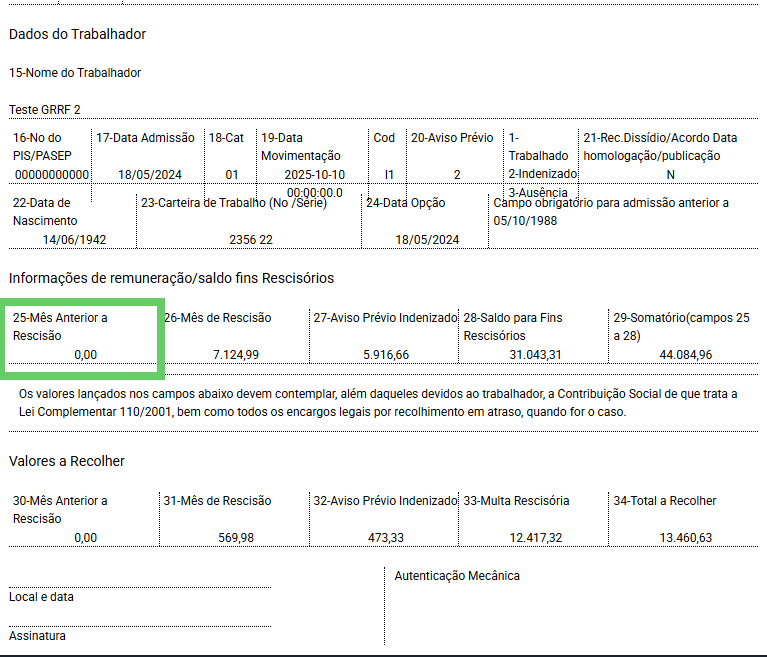The height and width of the screenshot is (657, 767).
Task: Click the worker name Teste GRRF 2
Action: 45,110
